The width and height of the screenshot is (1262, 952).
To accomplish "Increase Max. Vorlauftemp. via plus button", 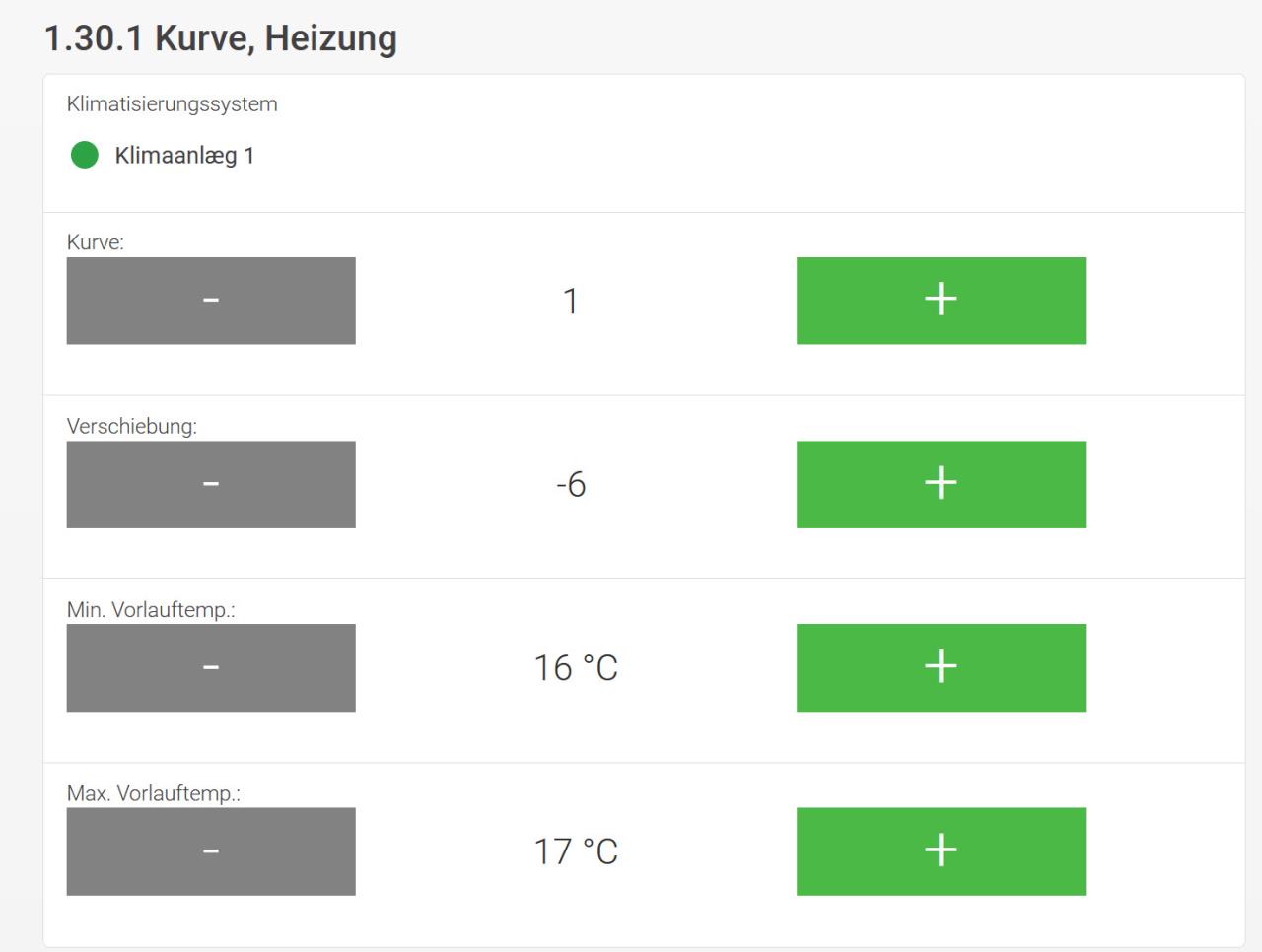I will pyautogui.click(x=941, y=851).
